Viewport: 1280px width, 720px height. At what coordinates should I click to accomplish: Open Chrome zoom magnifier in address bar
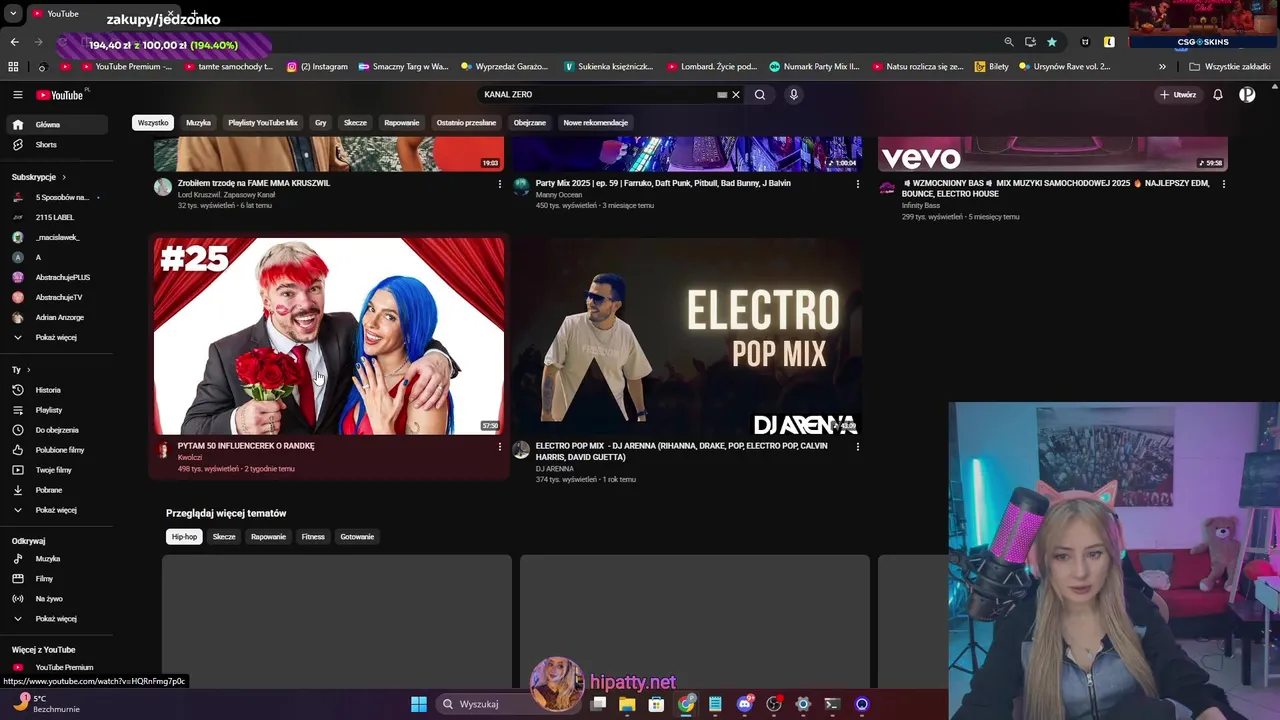click(1009, 42)
